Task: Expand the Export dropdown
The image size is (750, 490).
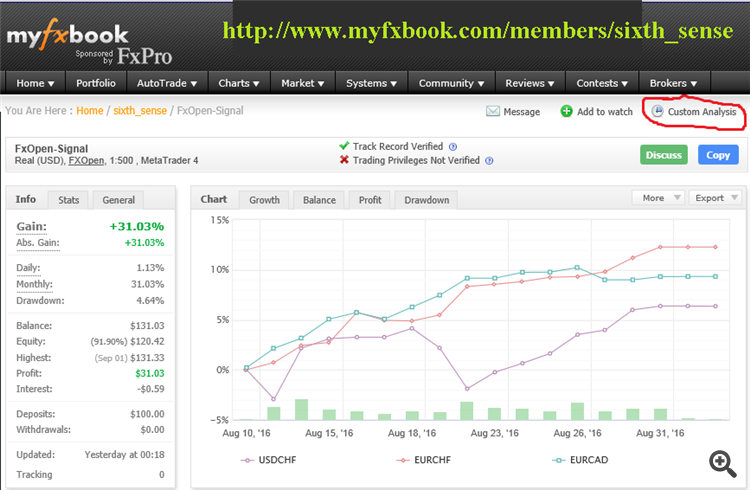Action: 715,198
